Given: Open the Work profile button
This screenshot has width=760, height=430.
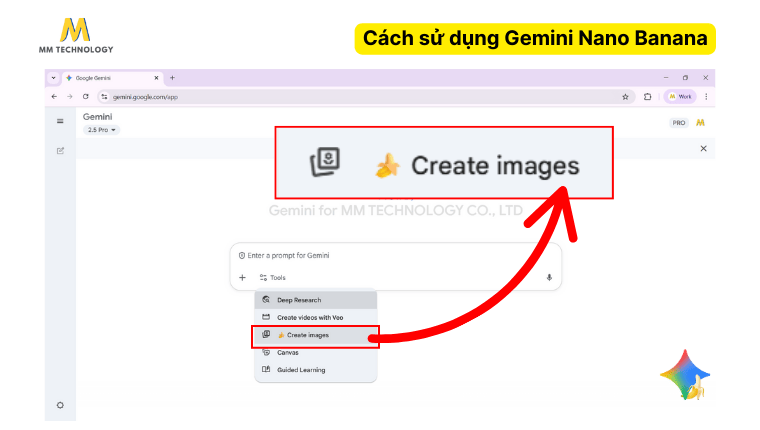Looking at the screenshot, I should 680,96.
